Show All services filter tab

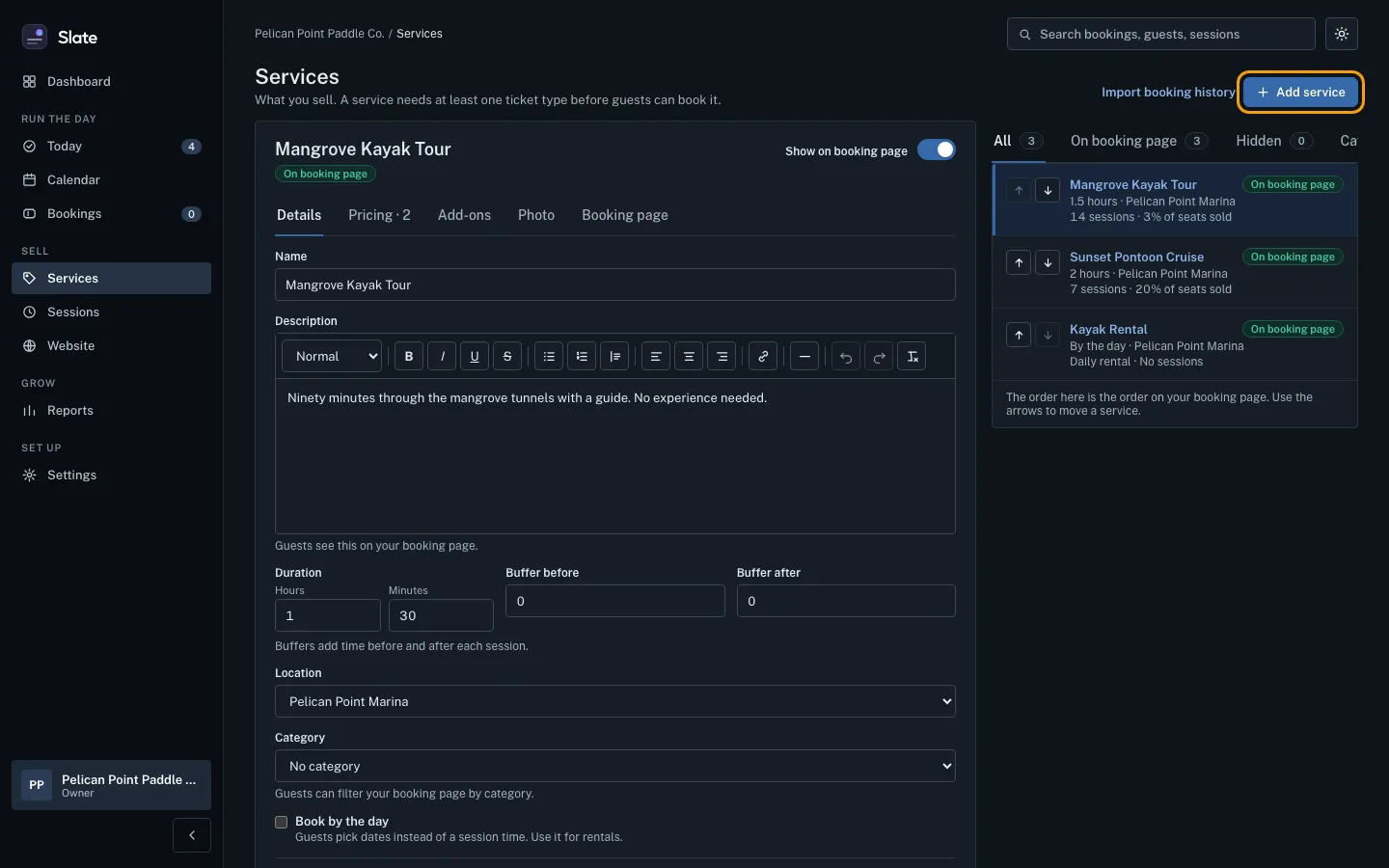tap(1018, 141)
